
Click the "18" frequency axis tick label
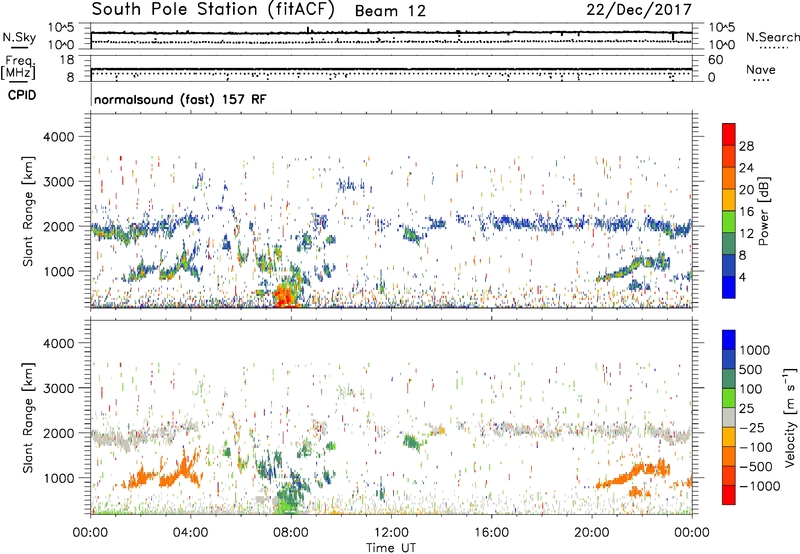click(x=67, y=60)
